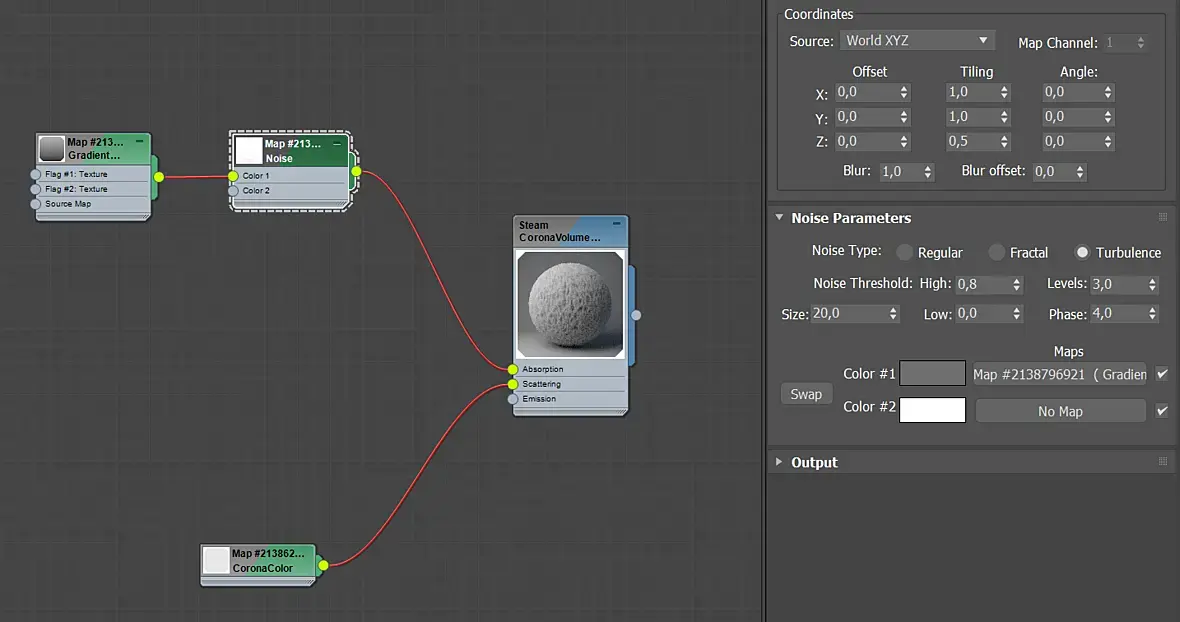Image resolution: width=1180 pixels, height=622 pixels.
Task: Click the Gradient node's output socket
Action: point(158,177)
